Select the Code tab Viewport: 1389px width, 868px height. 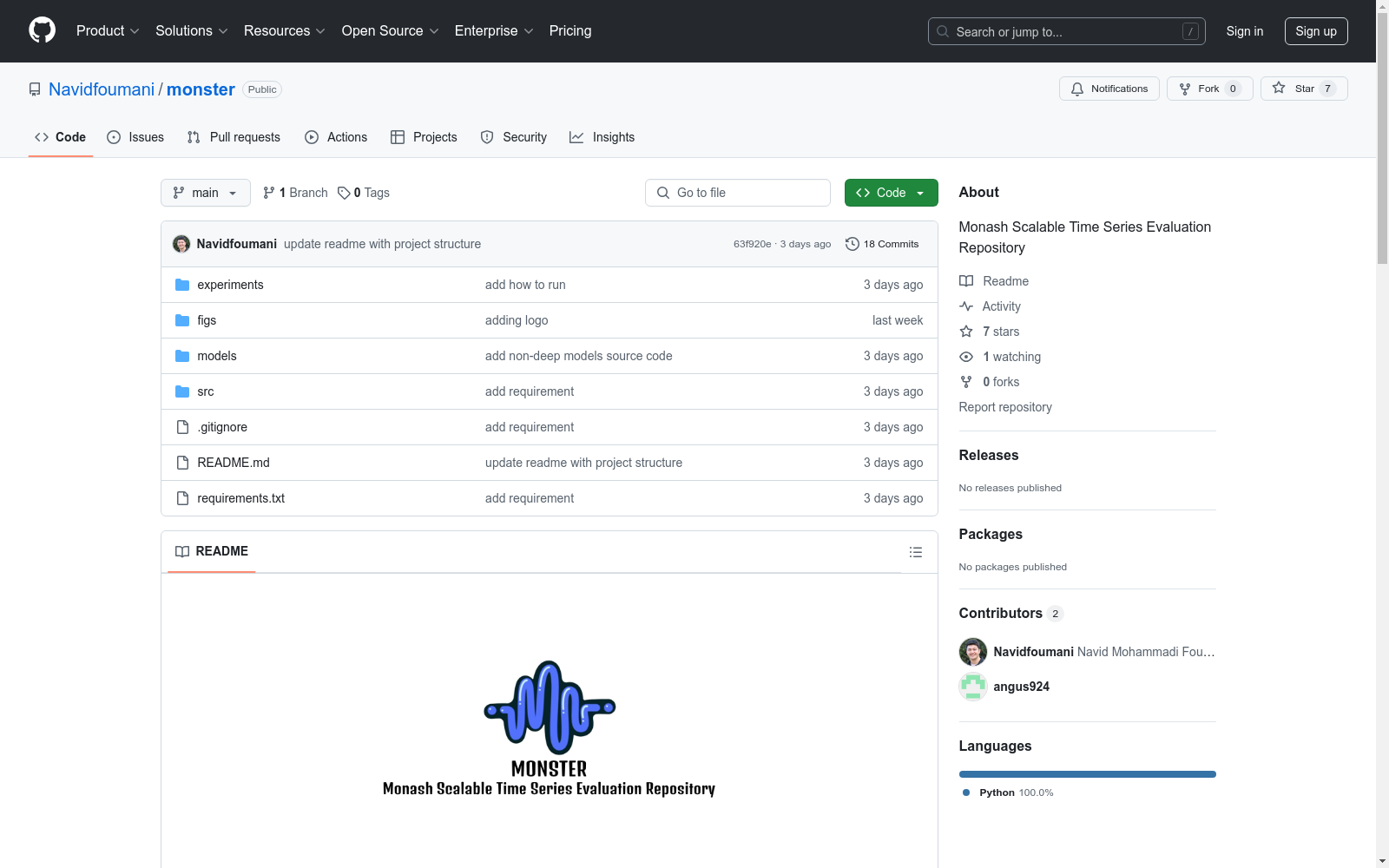(x=61, y=137)
